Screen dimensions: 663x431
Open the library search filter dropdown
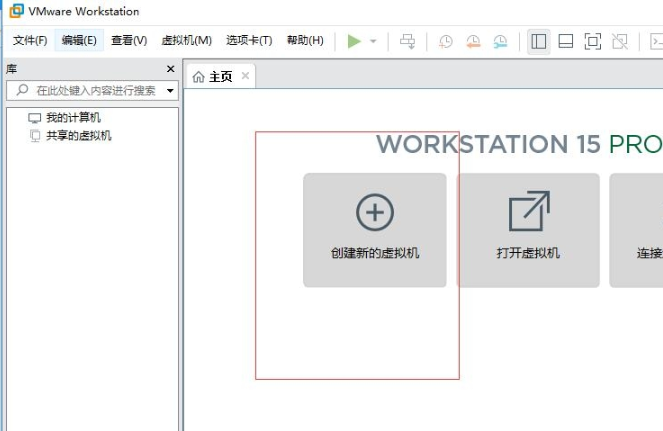tap(170, 91)
